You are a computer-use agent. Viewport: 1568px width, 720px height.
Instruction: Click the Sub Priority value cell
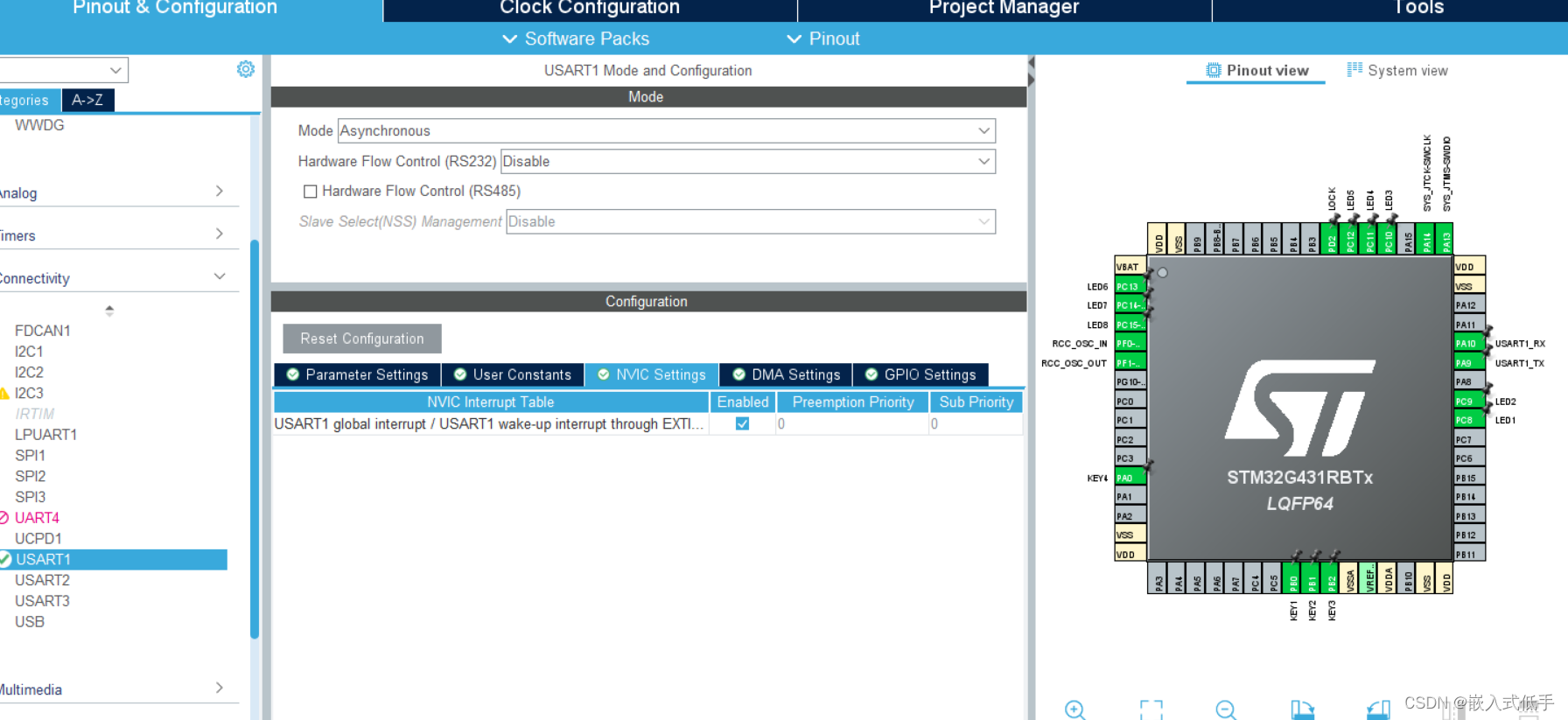(976, 423)
